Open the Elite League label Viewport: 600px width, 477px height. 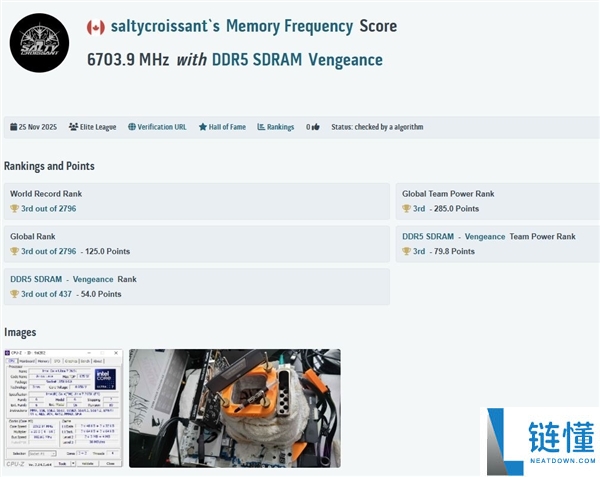tap(98, 127)
